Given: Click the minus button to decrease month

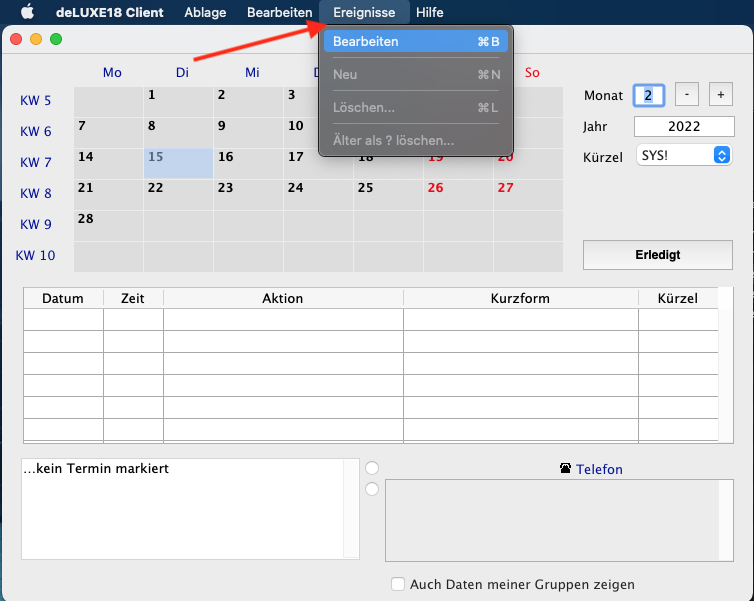Looking at the screenshot, I should point(686,94).
